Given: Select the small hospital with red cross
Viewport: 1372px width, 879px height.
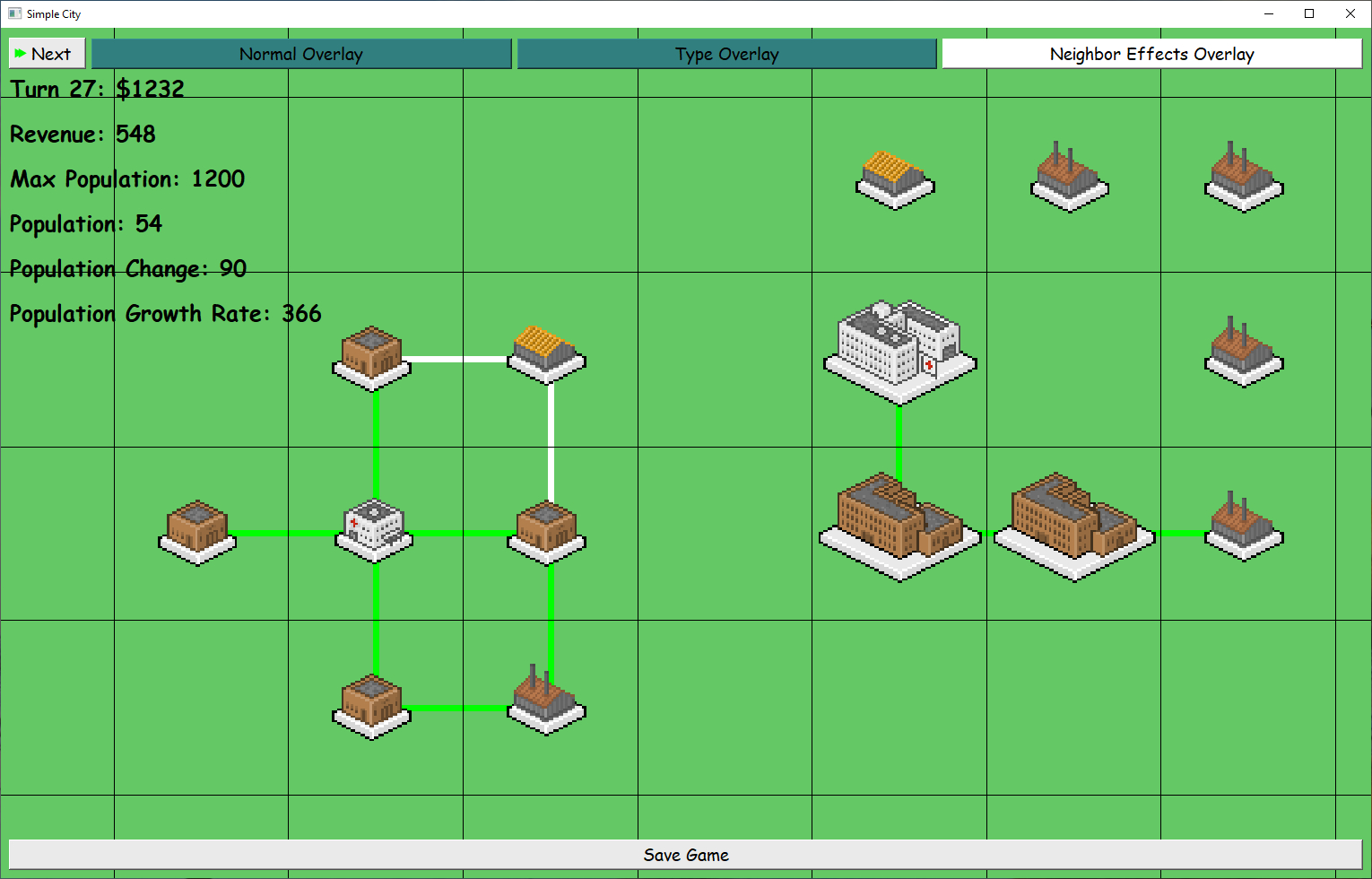Looking at the screenshot, I should click(x=375, y=529).
